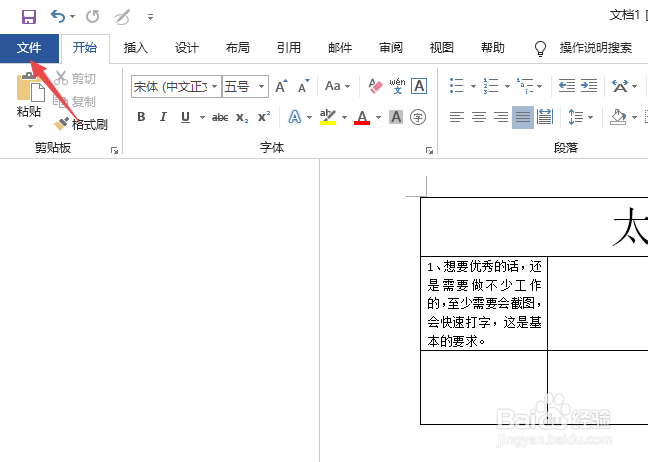Open the 审阅 (Review) tab
The height and width of the screenshot is (462, 648).
(x=391, y=48)
